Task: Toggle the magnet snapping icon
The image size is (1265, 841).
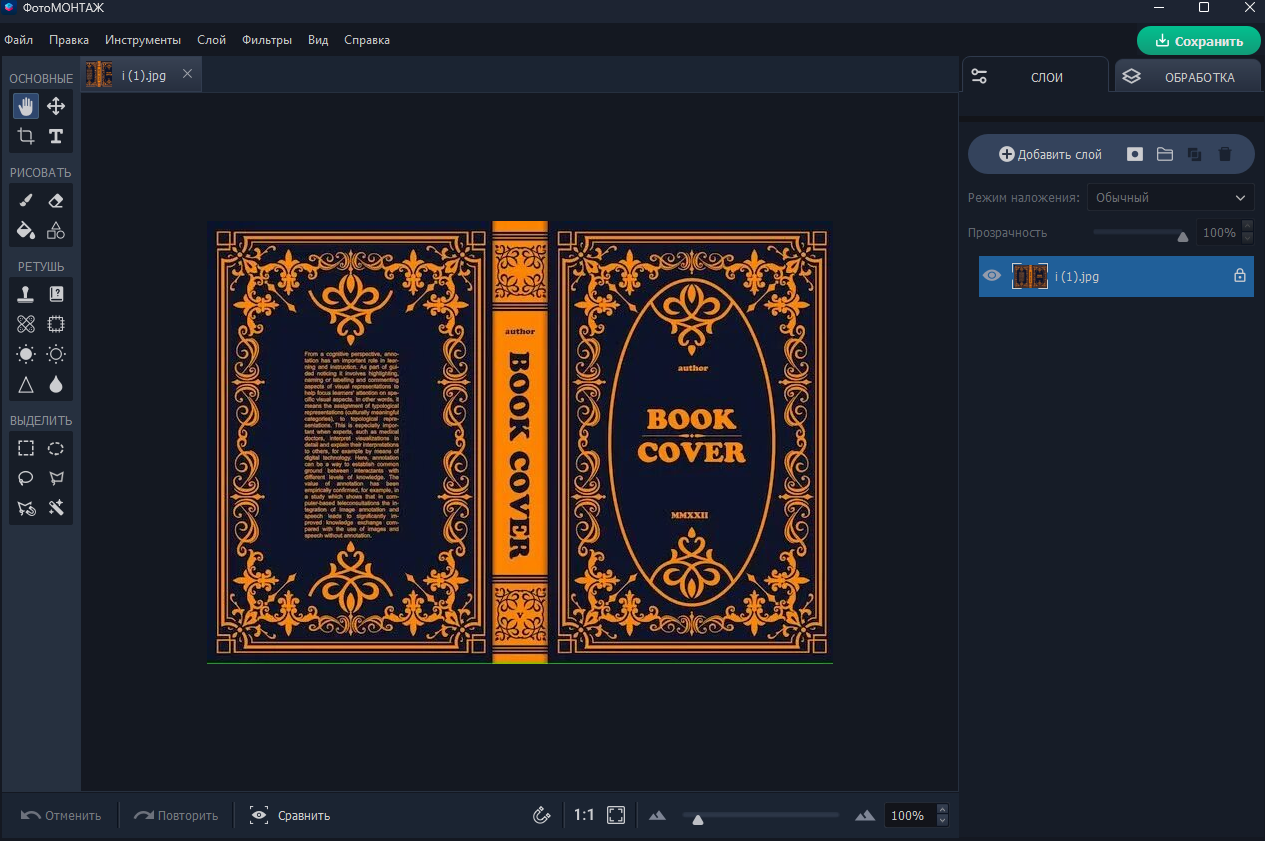Action: [542, 815]
